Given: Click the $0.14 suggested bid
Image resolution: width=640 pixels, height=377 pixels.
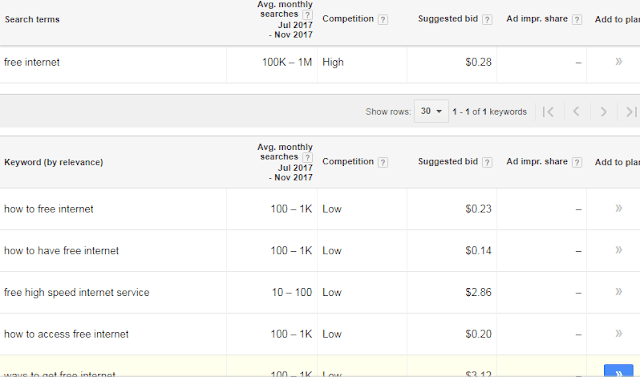Looking at the screenshot, I should pyautogui.click(x=478, y=251).
